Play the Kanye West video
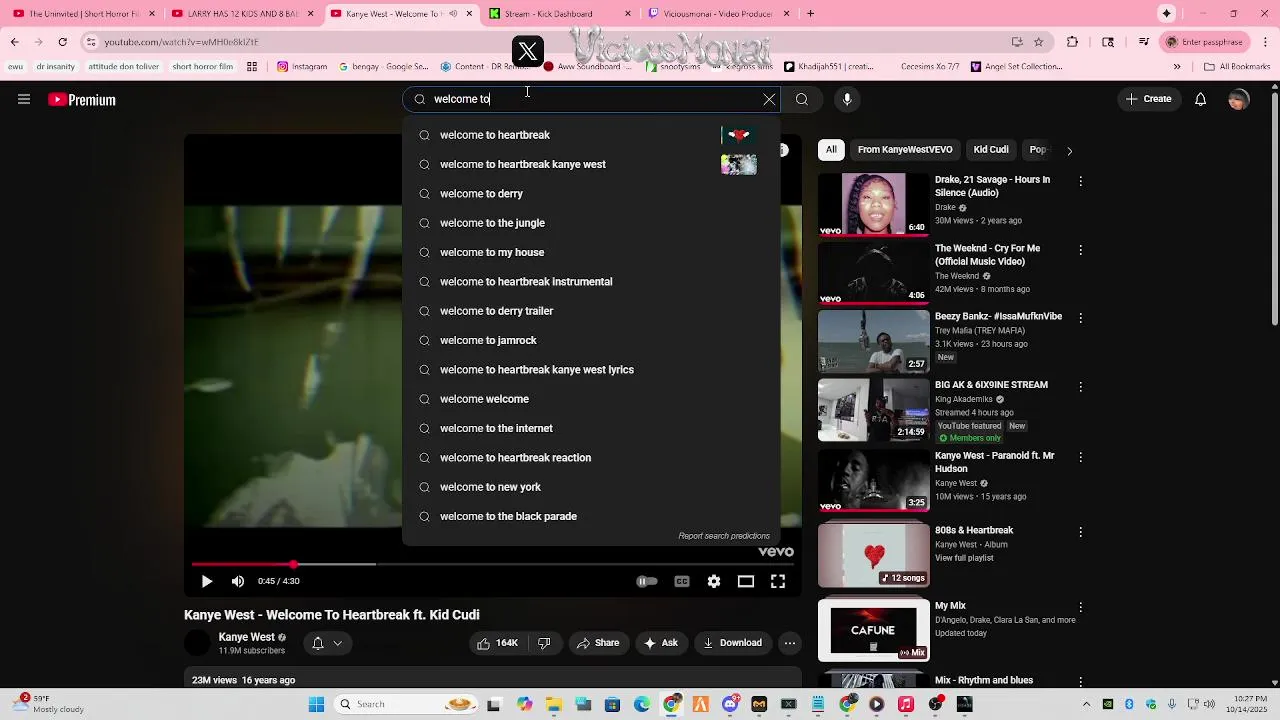Viewport: 1280px width, 720px height. [207, 581]
